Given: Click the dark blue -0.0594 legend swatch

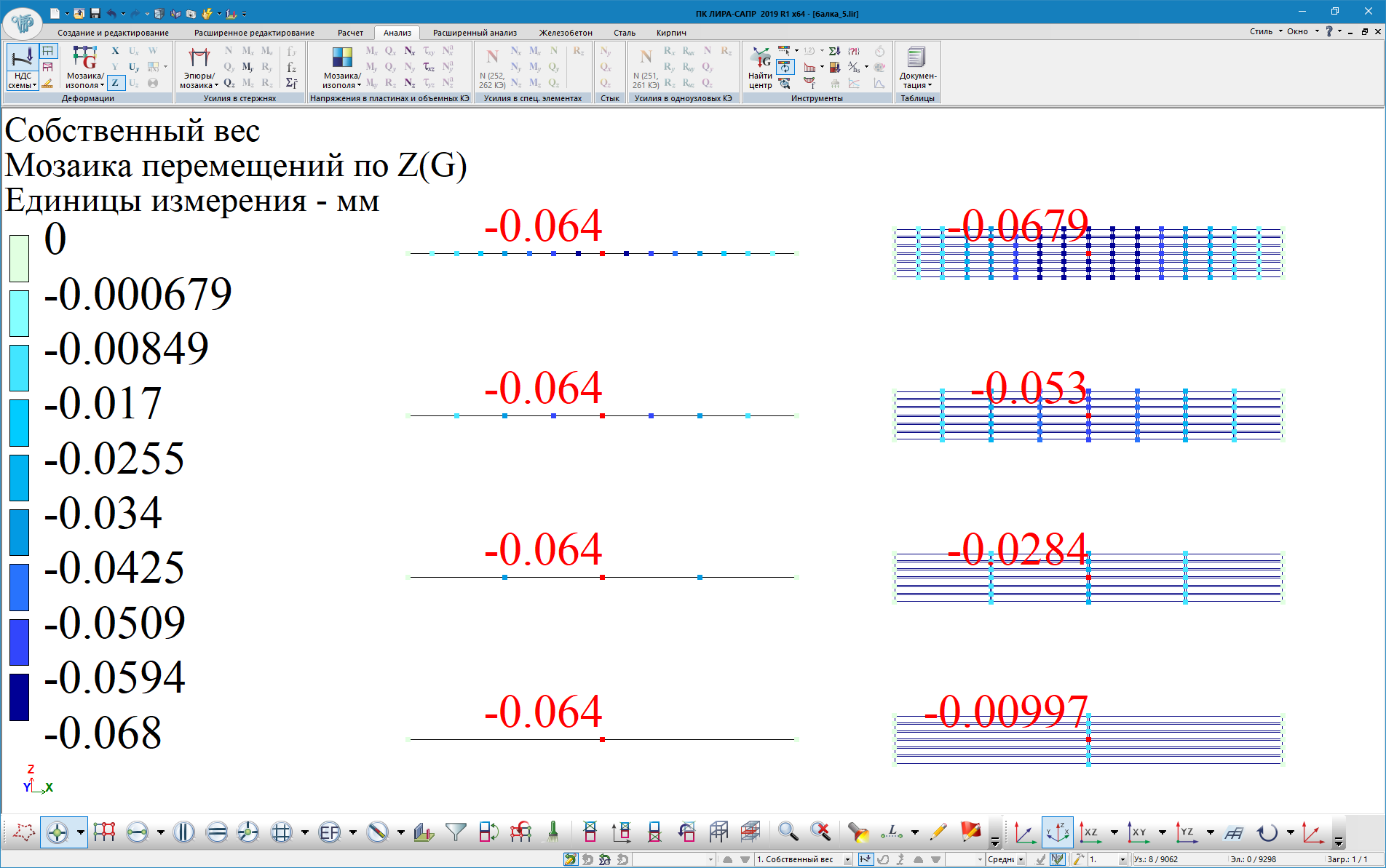Looking at the screenshot, I should point(19,697).
